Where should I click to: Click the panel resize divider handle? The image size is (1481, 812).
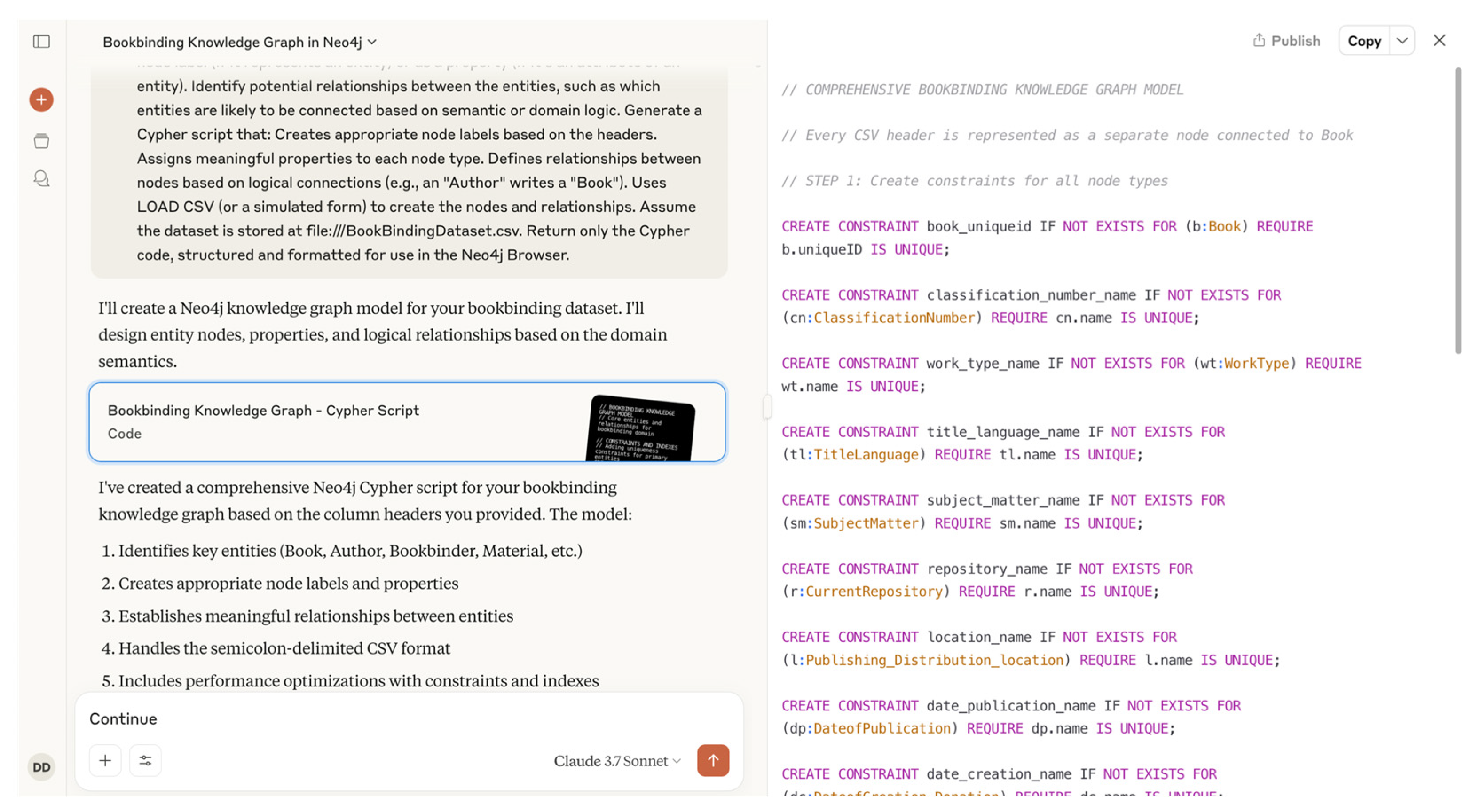click(x=767, y=407)
